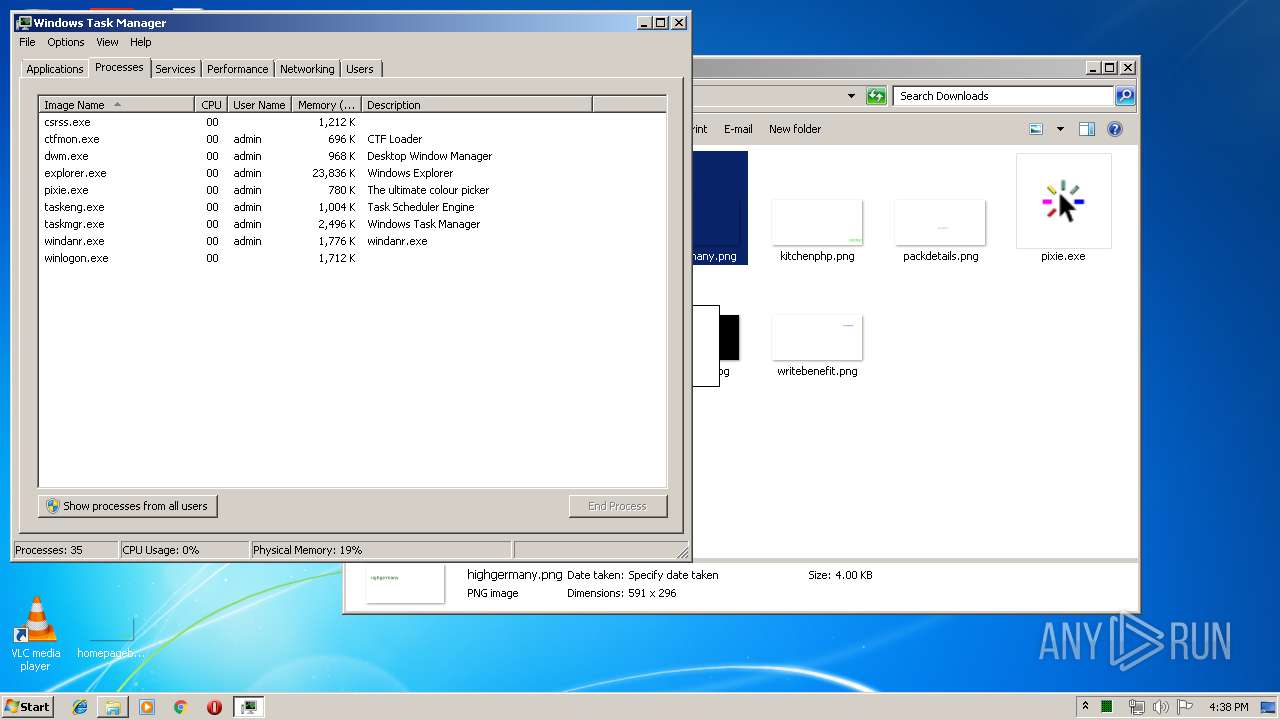Click the End Process button
The image size is (1280, 720).
coord(617,506)
